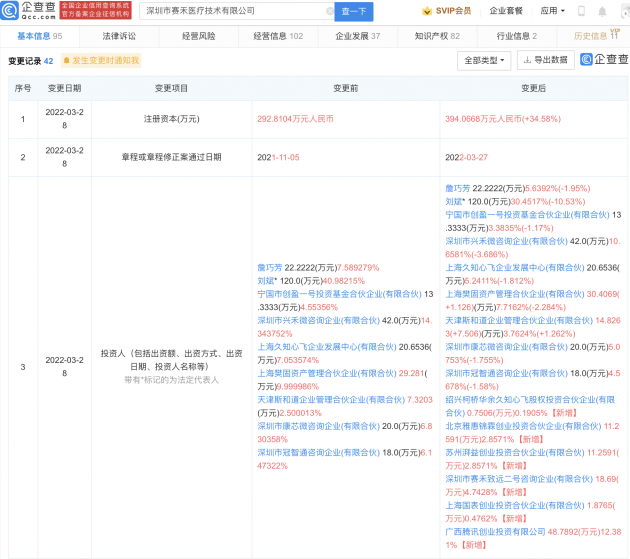Click the 导出数据 export button
This screenshot has width=630, height=559.
coord(545,60)
